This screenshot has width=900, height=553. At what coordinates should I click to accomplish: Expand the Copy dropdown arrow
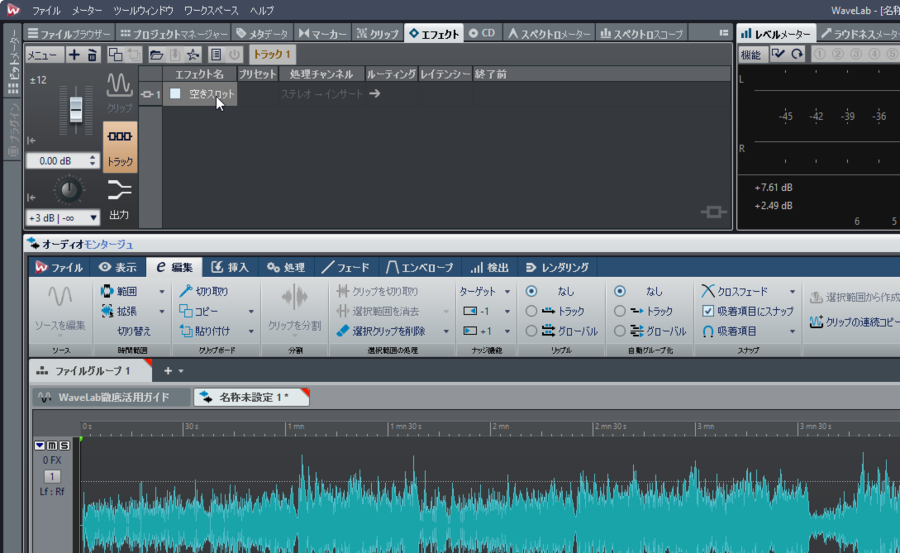click(251, 311)
